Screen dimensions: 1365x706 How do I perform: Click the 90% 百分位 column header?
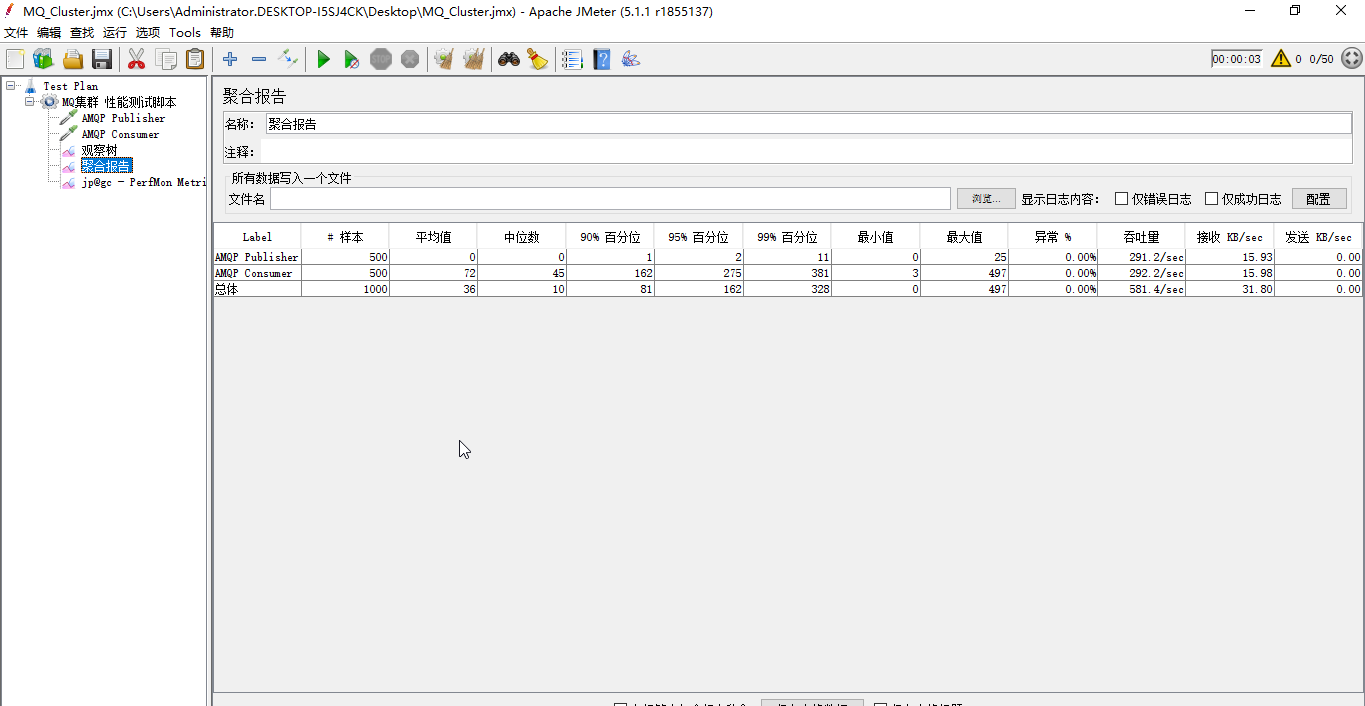coord(610,237)
